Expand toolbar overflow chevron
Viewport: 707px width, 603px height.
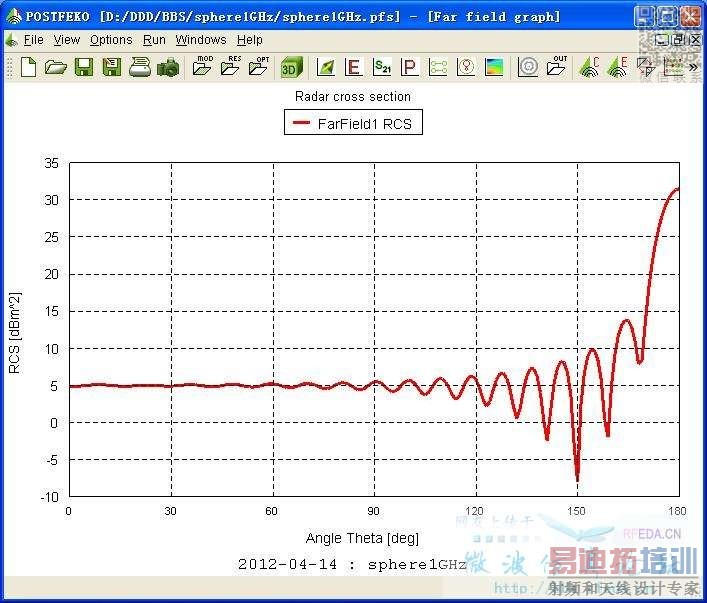pos(693,68)
